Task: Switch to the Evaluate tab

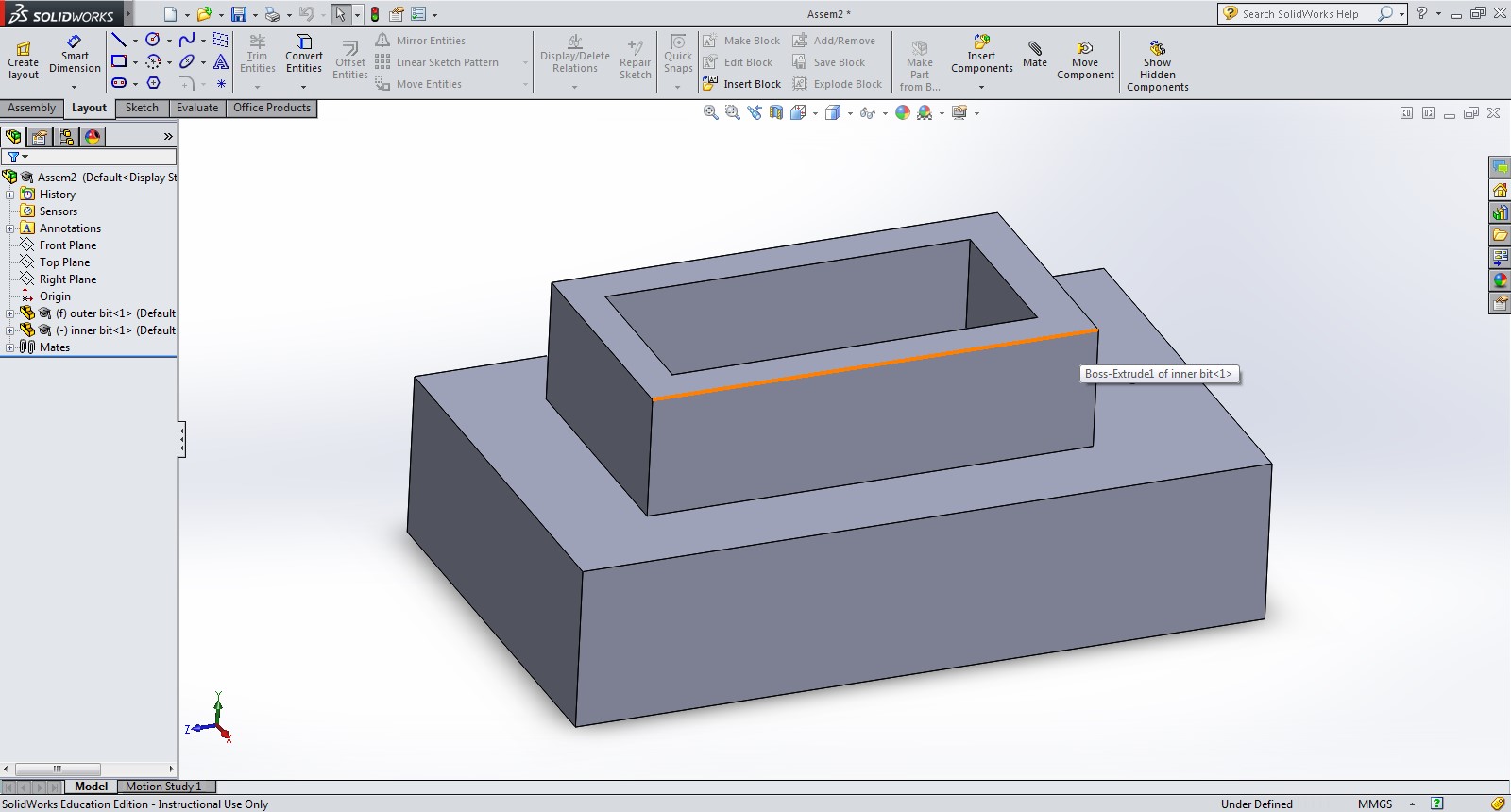Action: (x=197, y=108)
